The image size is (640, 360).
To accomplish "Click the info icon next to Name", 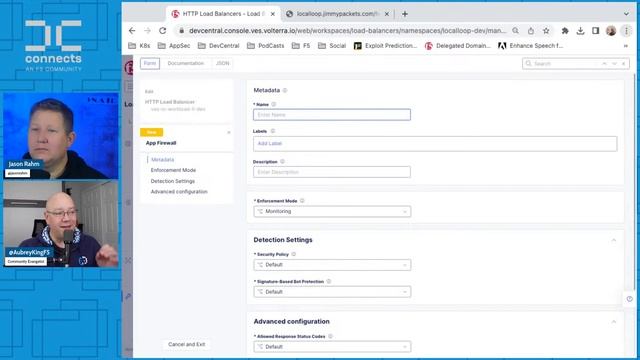I will (274, 104).
